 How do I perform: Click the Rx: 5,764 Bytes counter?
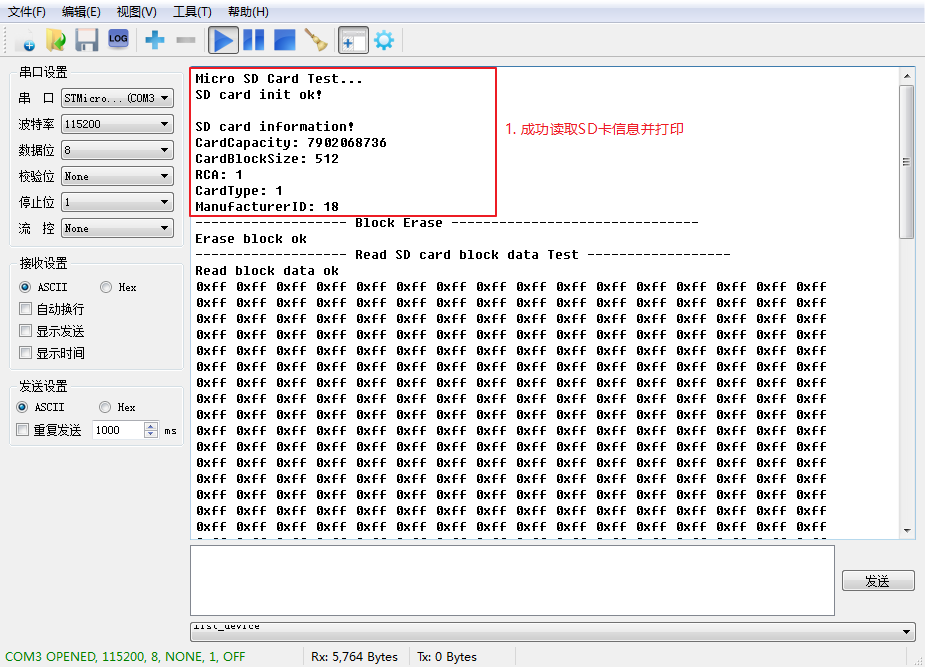point(355,656)
